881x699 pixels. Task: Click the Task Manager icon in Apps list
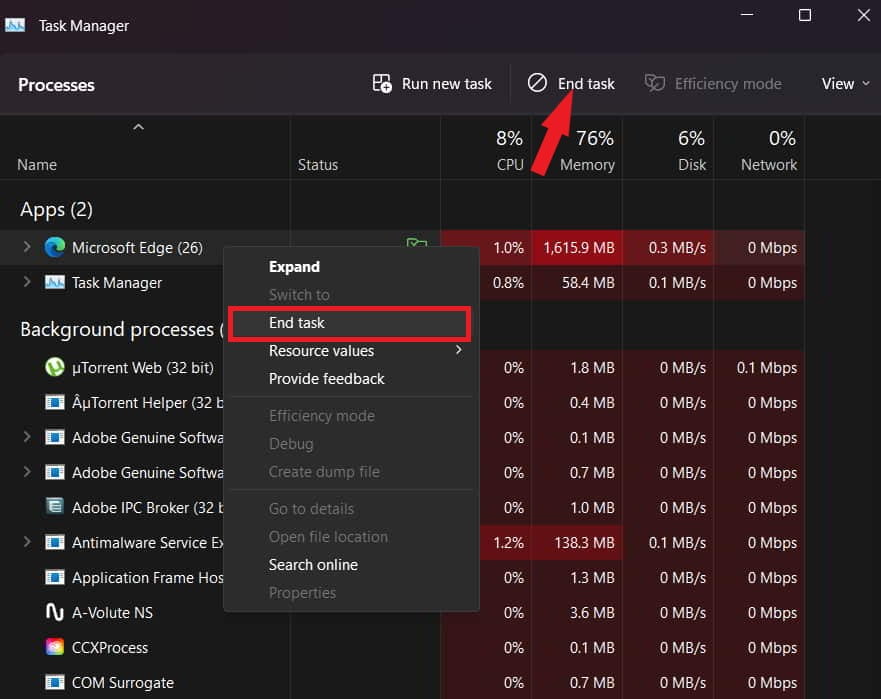click(55, 283)
